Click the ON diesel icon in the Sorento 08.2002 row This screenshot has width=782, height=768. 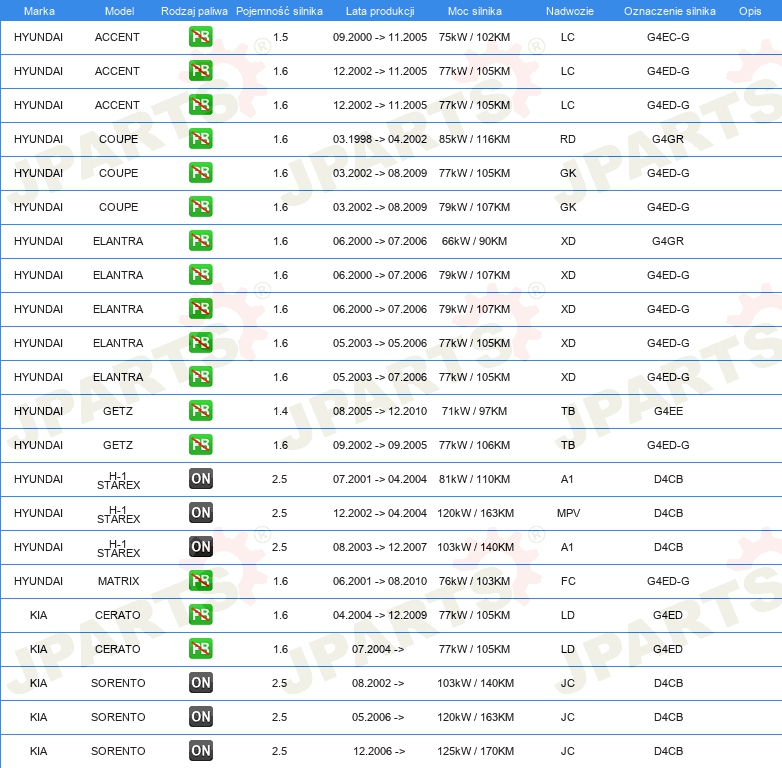[x=200, y=683]
